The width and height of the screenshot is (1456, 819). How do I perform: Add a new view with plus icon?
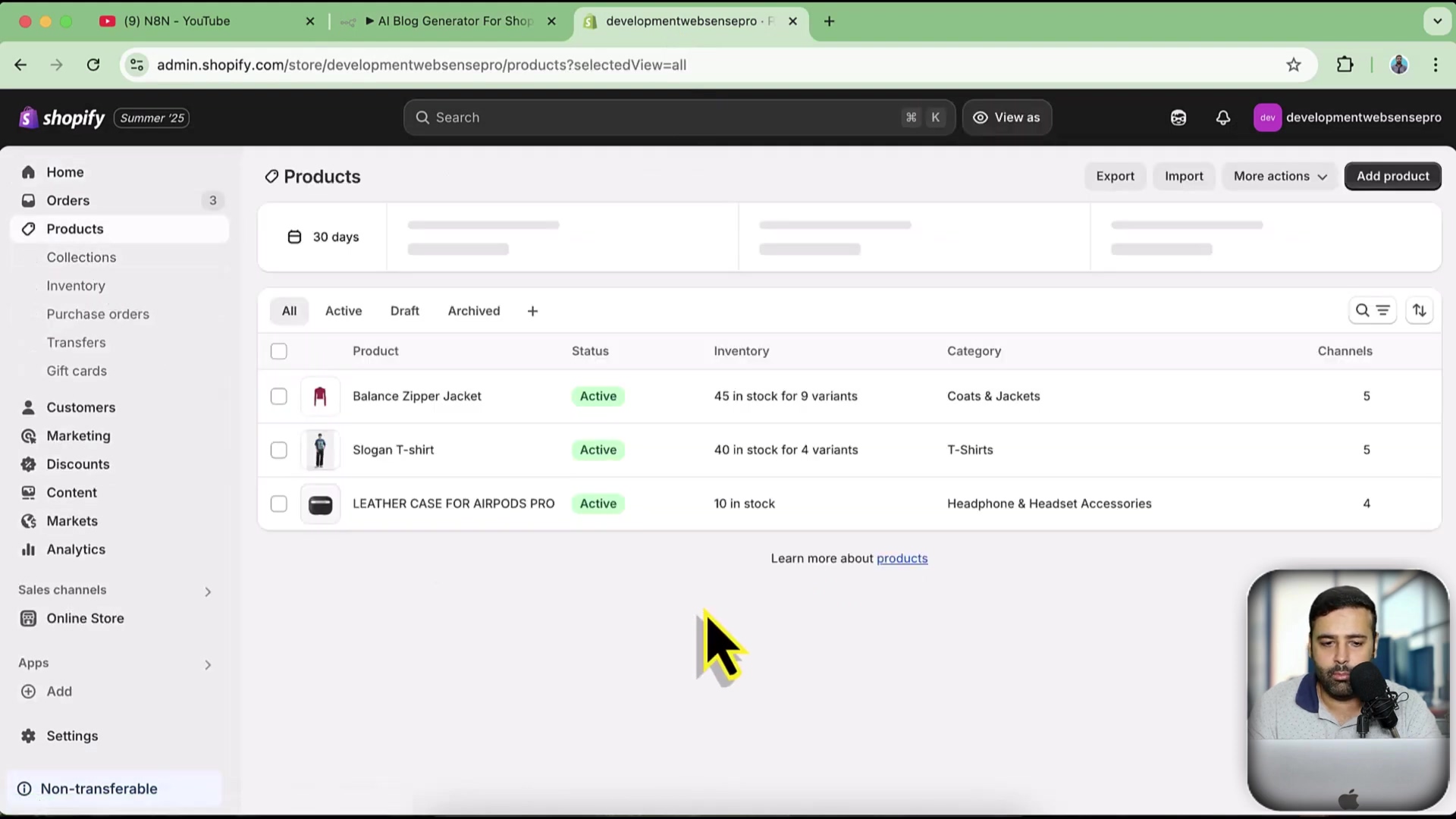532,311
